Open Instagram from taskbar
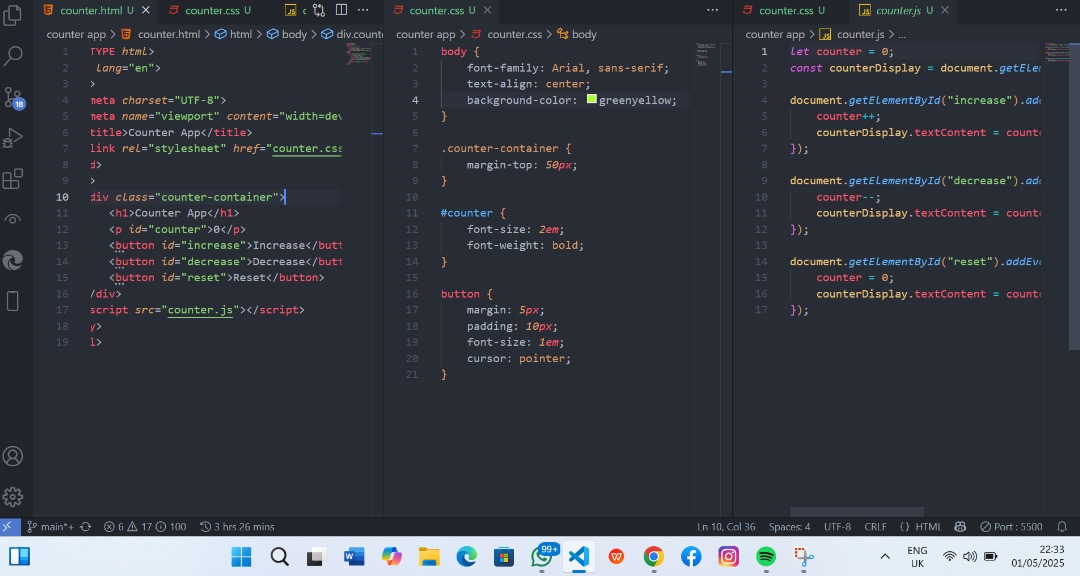This screenshot has height=576, width=1080. pos(729,556)
